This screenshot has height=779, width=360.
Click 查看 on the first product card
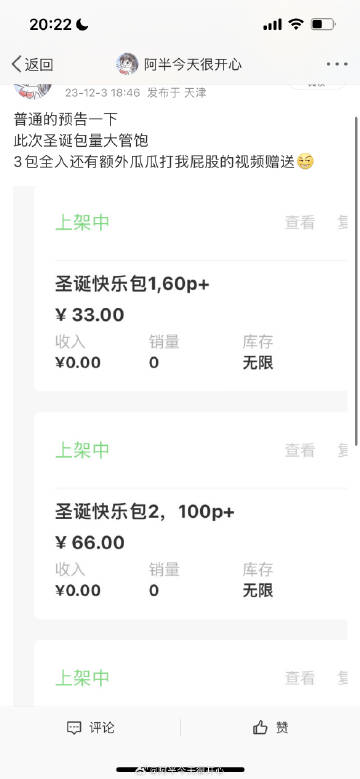[299, 223]
